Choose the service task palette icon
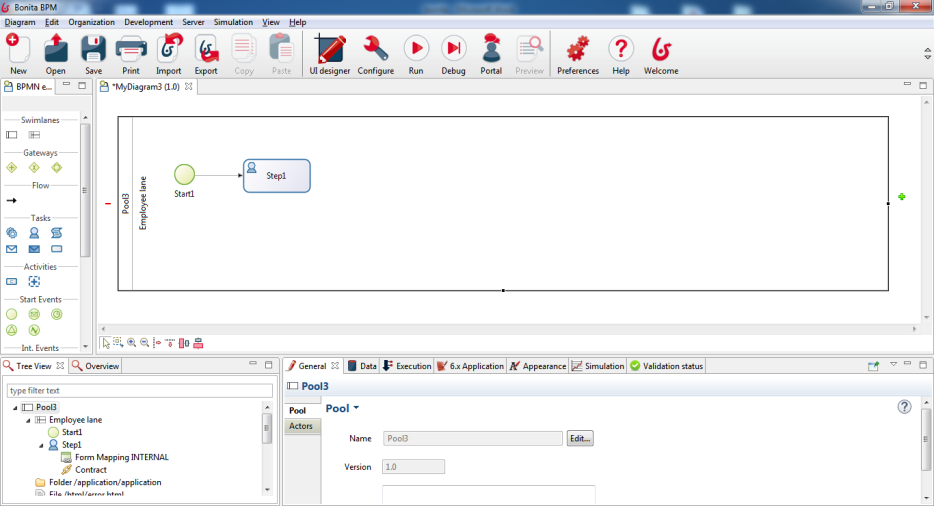This screenshot has width=934, height=506. [11, 232]
